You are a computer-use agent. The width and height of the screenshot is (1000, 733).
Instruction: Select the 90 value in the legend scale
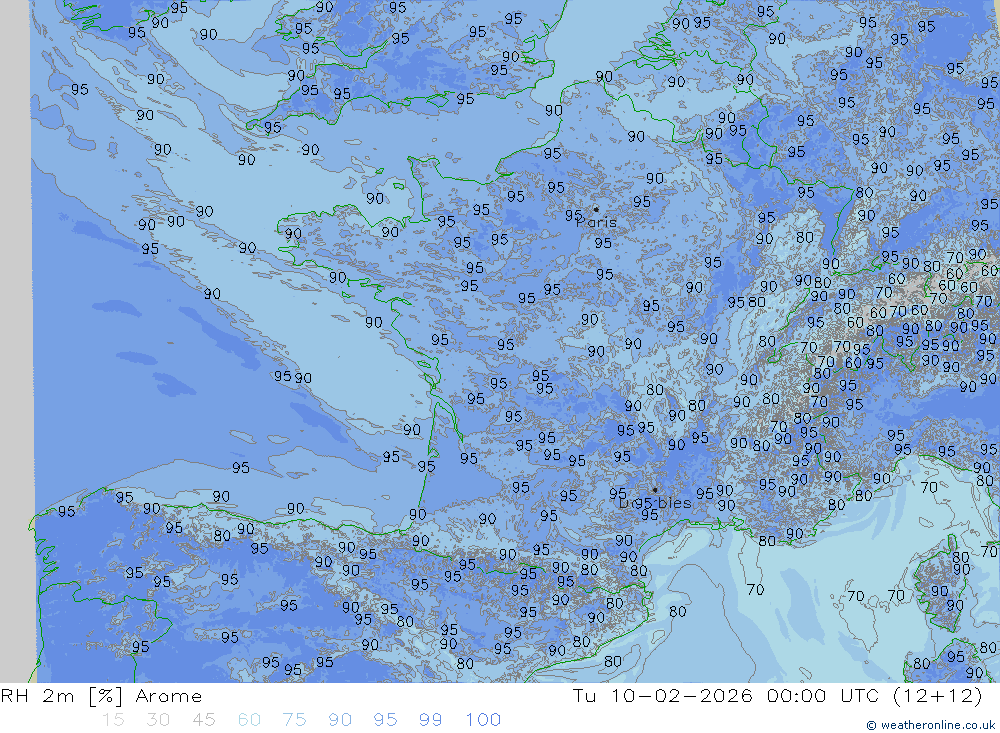(x=340, y=720)
